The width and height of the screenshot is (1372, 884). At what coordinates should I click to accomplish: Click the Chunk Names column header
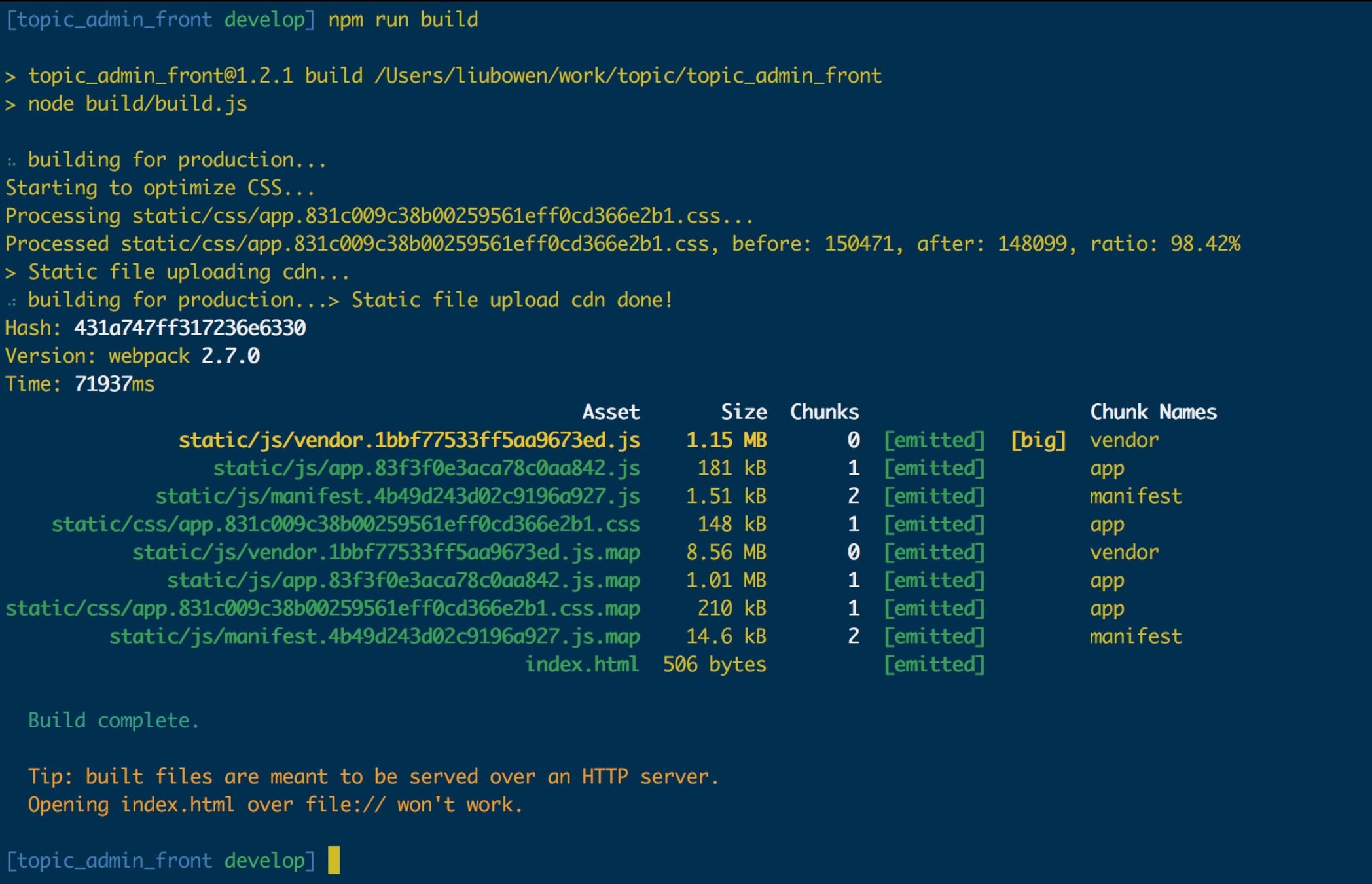click(1153, 412)
